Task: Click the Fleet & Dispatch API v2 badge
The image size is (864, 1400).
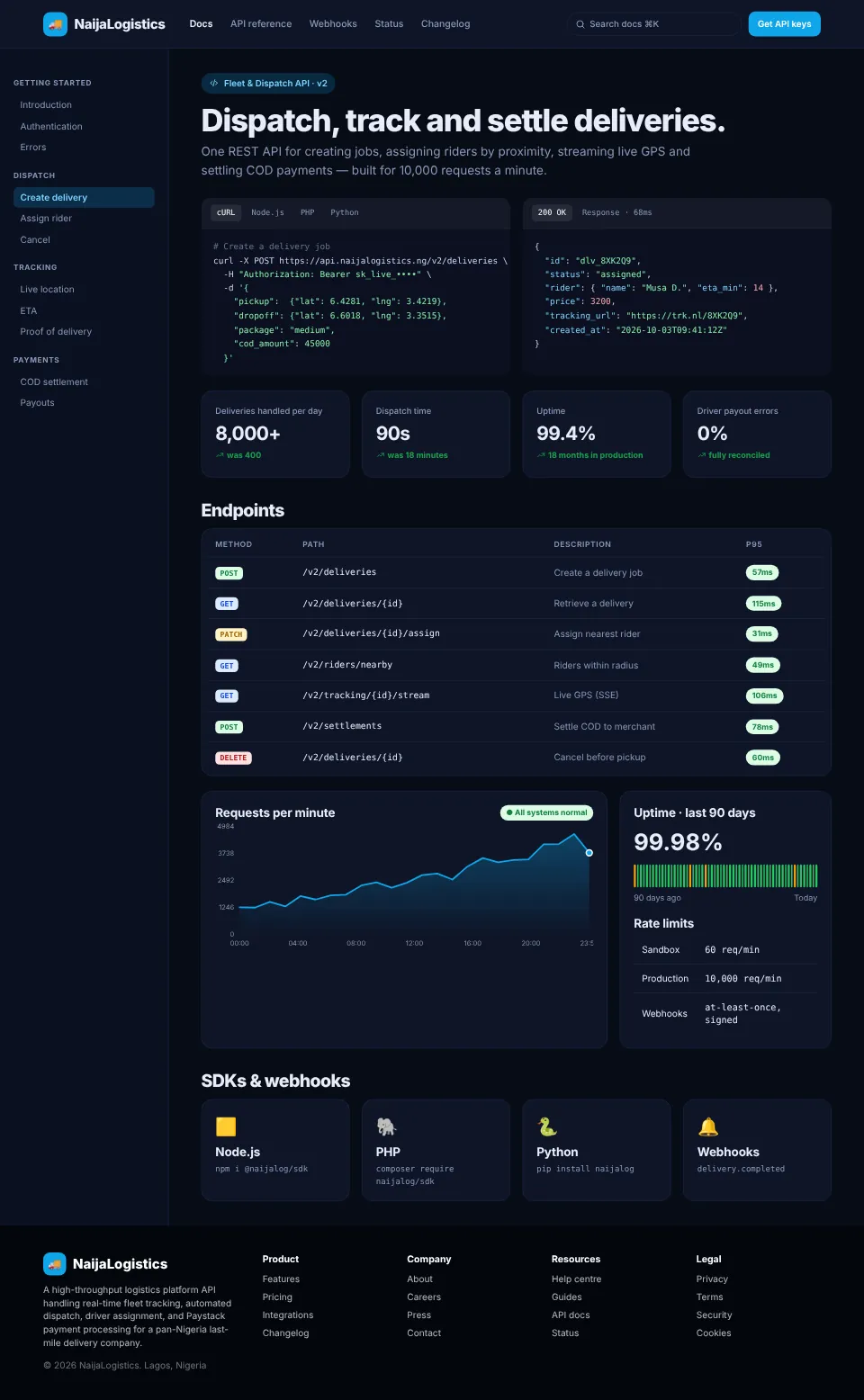Action: [x=268, y=83]
